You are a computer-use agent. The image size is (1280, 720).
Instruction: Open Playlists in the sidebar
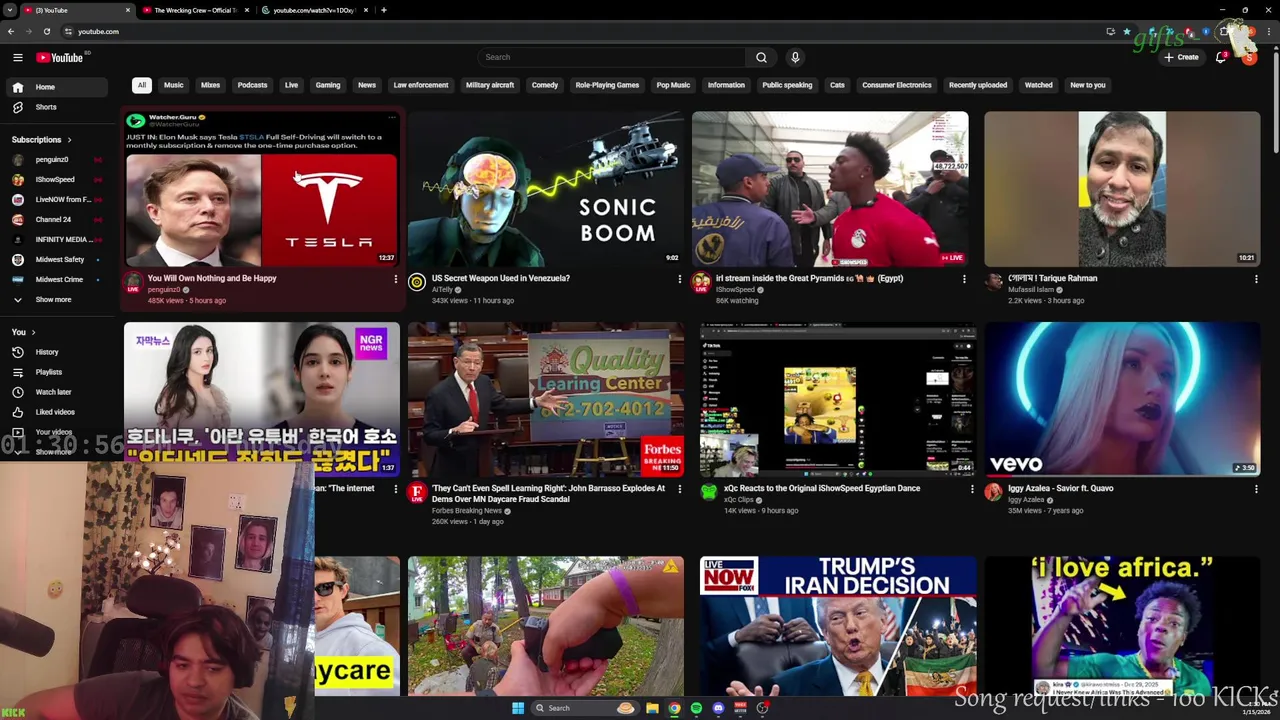[x=55, y=372]
